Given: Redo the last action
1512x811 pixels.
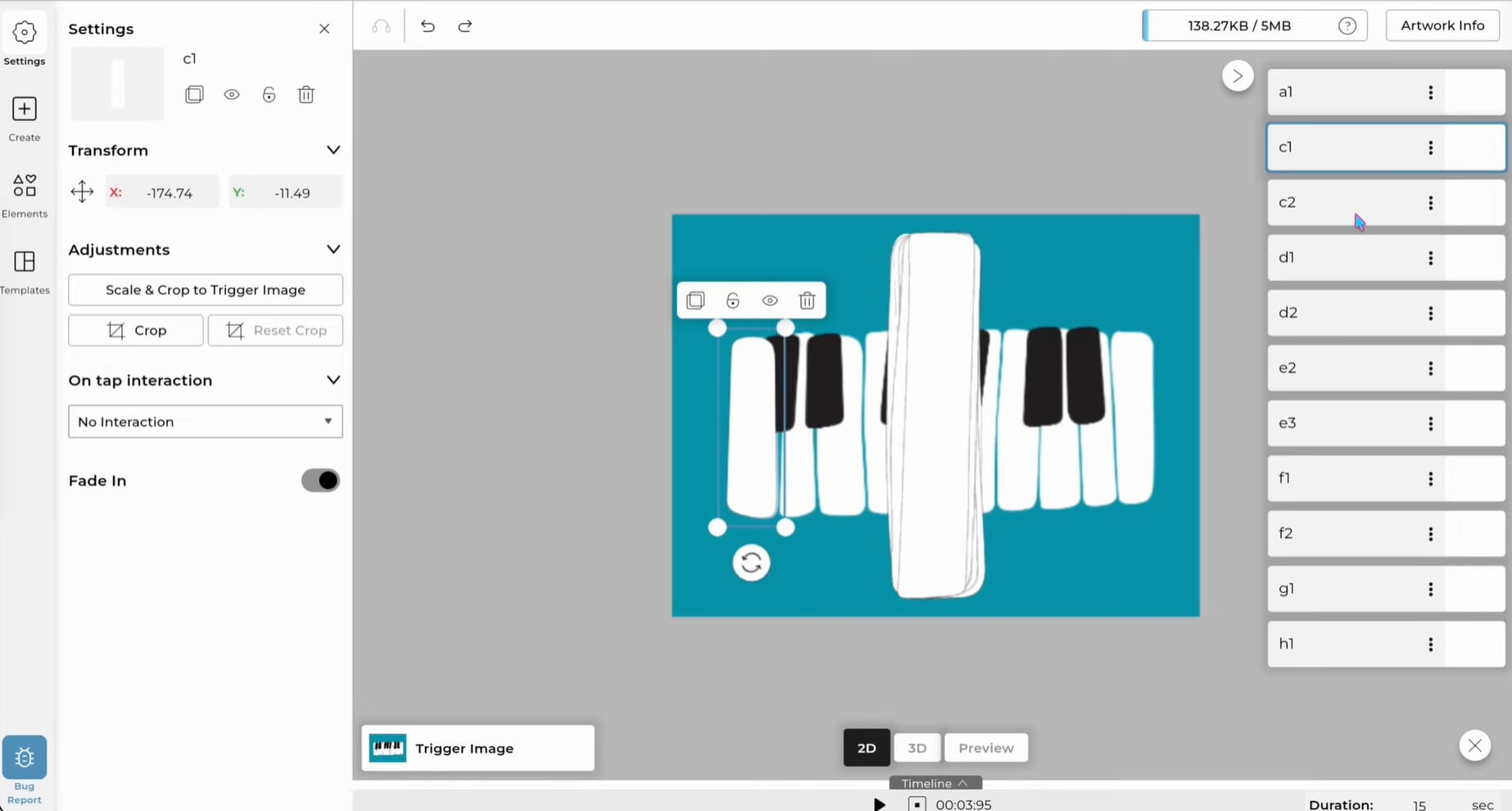Looking at the screenshot, I should click(465, 26).
